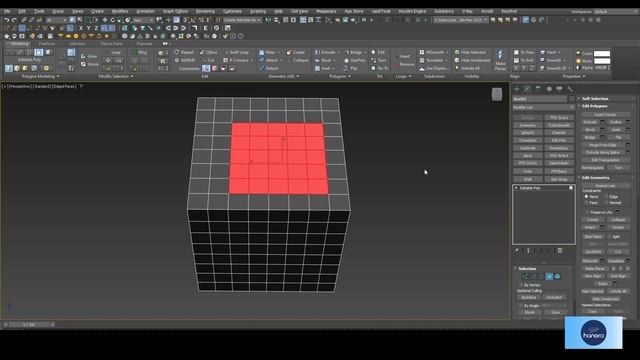The width and height of the screenshot is (640, 360).
Task: Enable the By Angle checkbox
Action: coord(521,305)
